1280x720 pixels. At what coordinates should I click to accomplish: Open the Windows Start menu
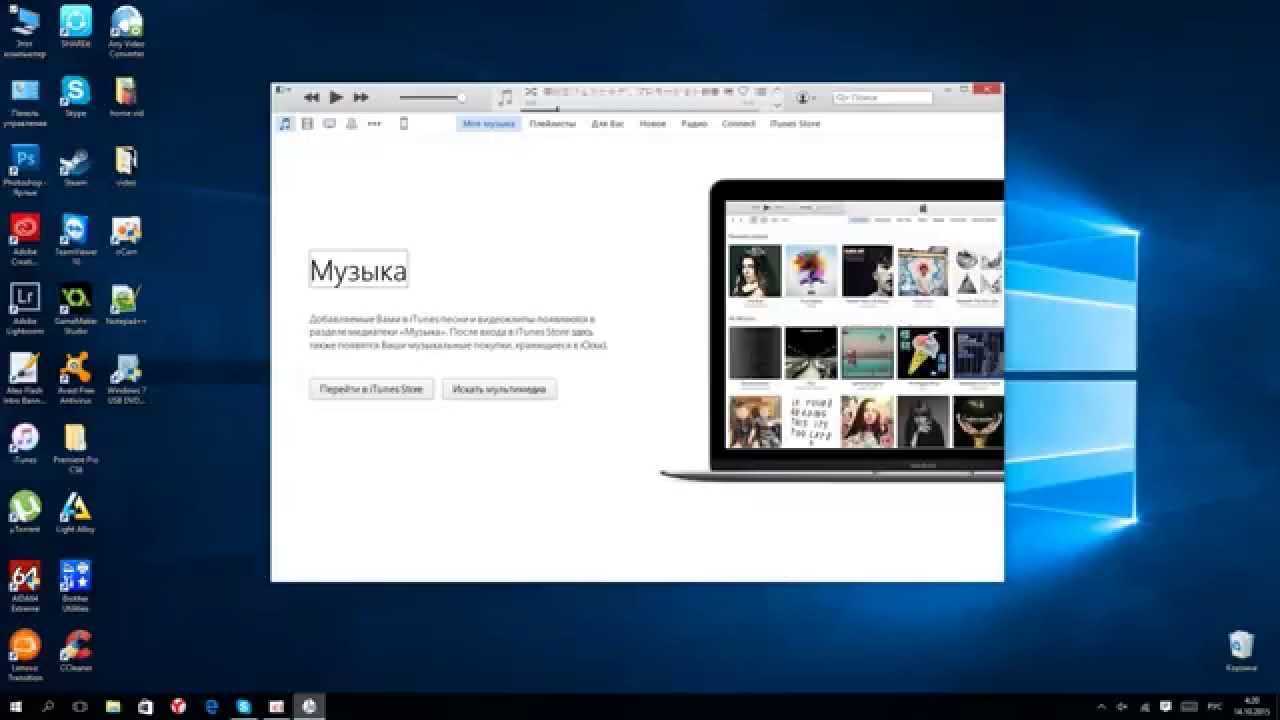(x=16, y=706)
